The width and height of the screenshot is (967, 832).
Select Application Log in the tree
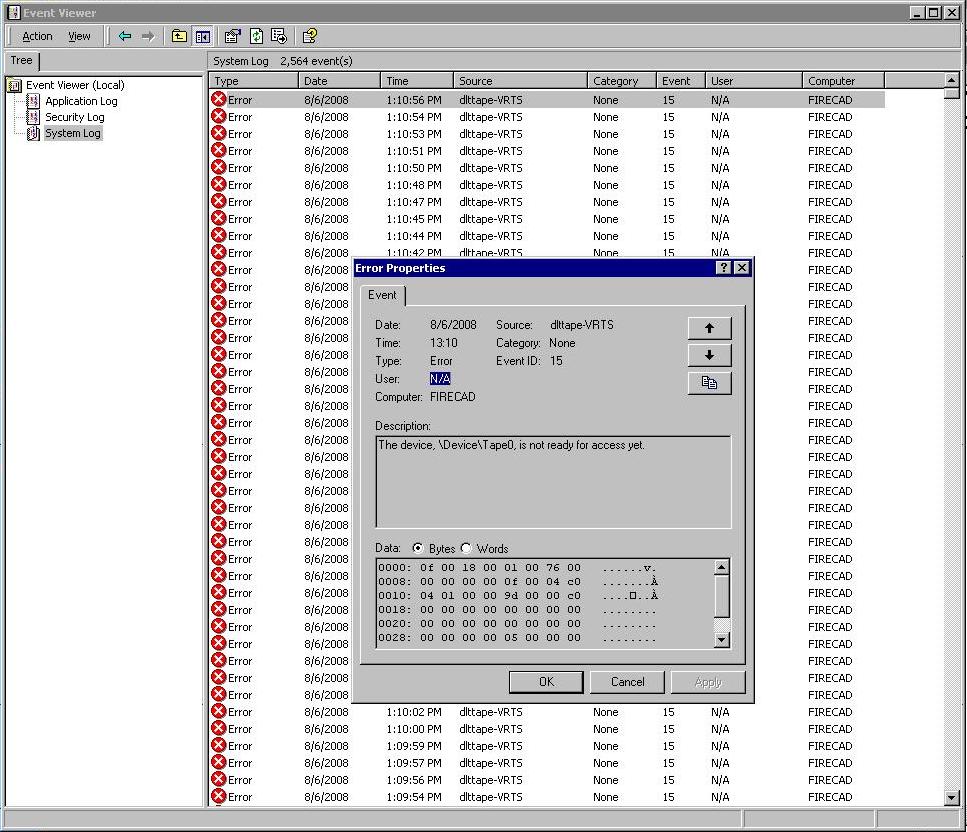[x=81, y=101]
